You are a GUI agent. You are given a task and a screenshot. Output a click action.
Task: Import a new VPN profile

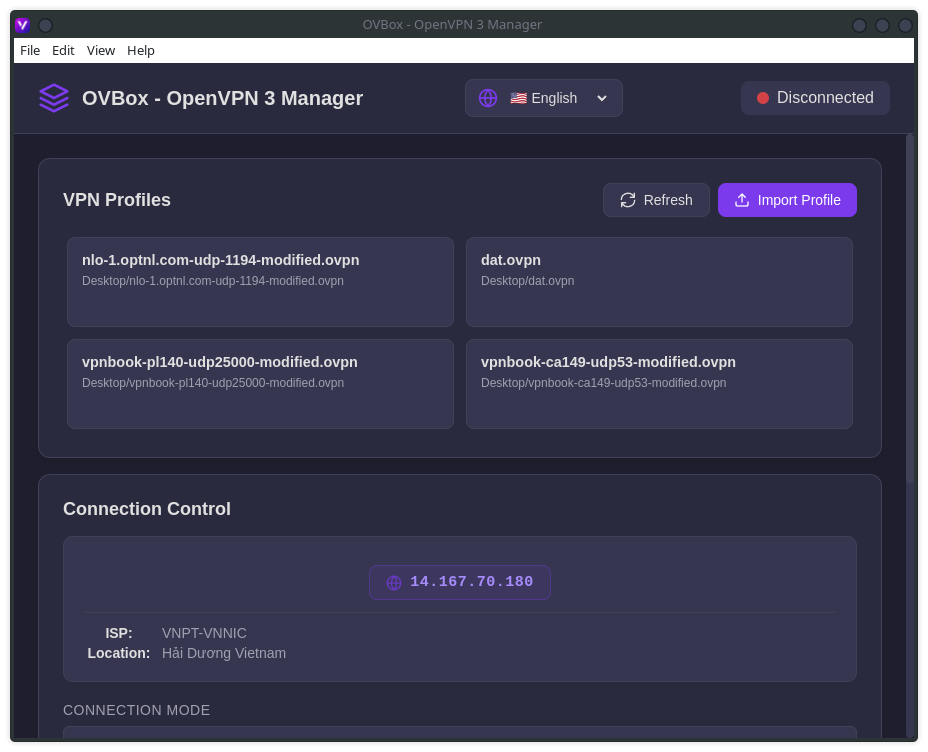coord(787,200)
